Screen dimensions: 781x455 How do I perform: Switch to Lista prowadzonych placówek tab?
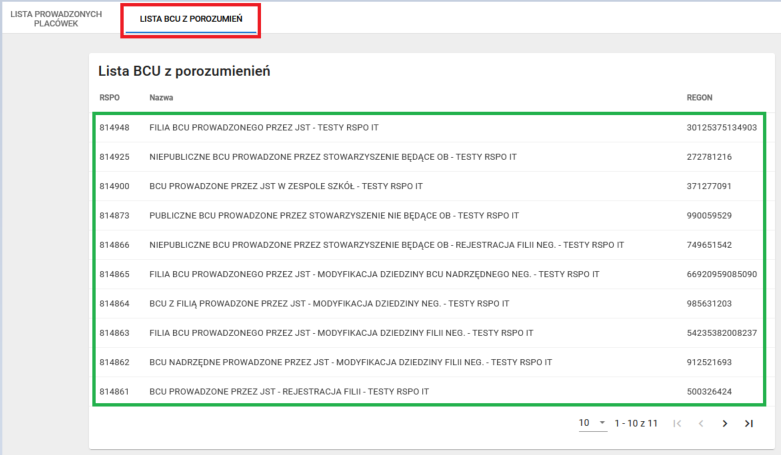(57, 19)
